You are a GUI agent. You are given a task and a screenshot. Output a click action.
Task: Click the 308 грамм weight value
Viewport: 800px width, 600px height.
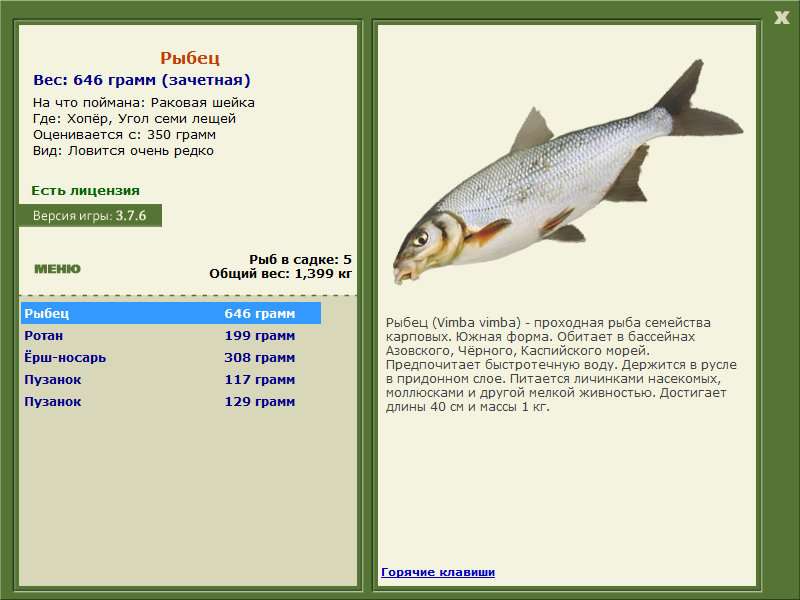[x=260, y=358]
